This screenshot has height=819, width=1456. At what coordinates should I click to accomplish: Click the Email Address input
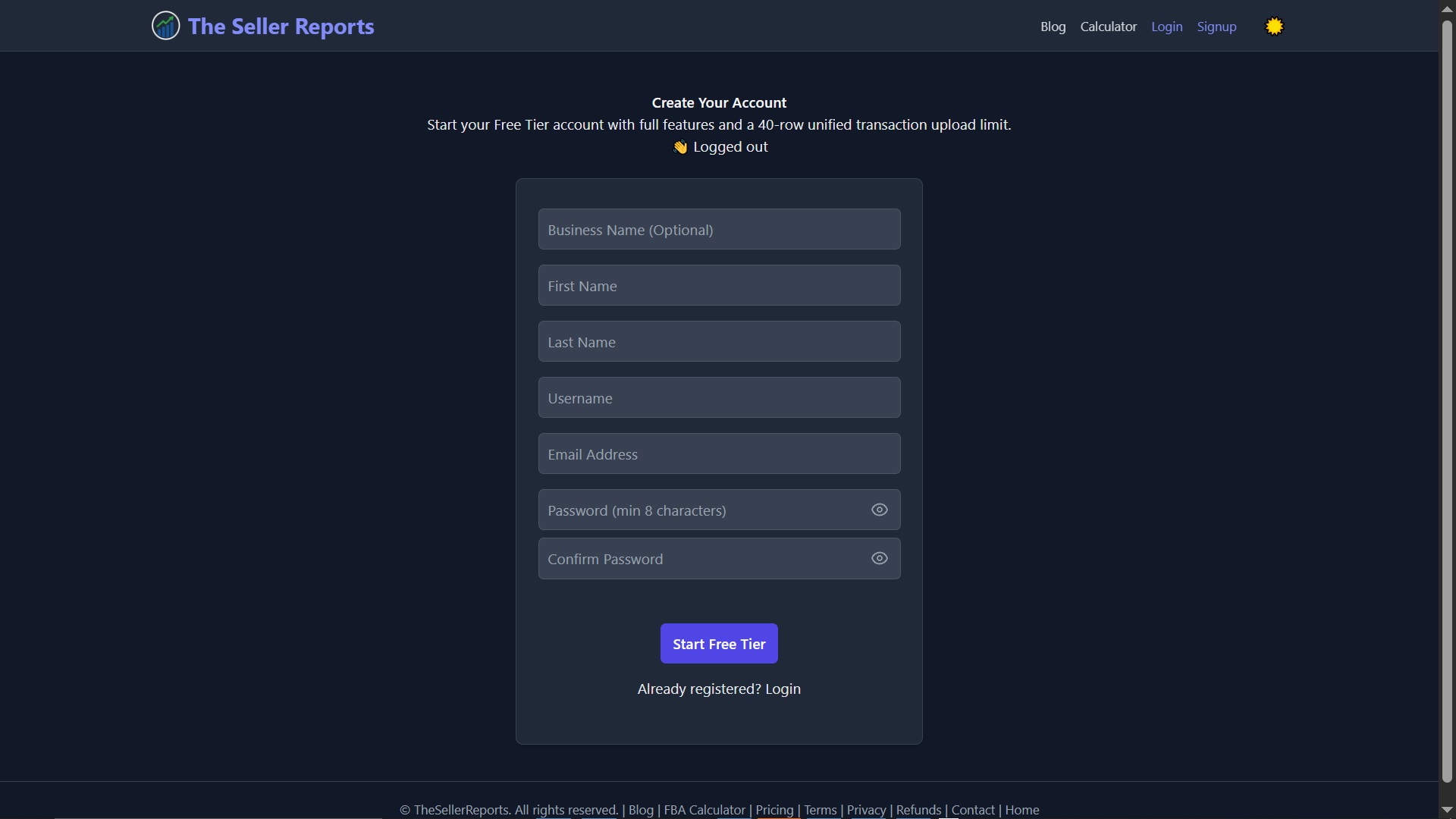pos(719,453)
